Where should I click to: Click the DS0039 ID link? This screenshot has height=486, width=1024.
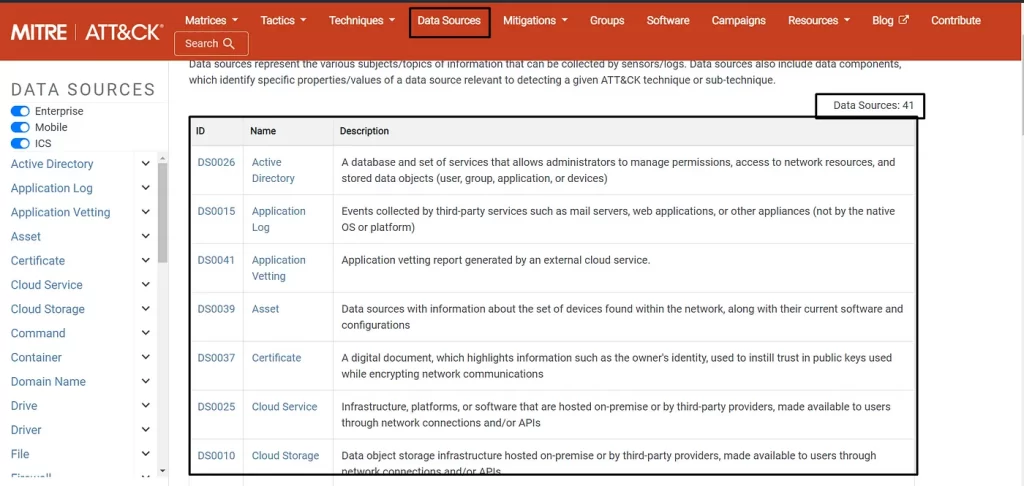[216, 309]
